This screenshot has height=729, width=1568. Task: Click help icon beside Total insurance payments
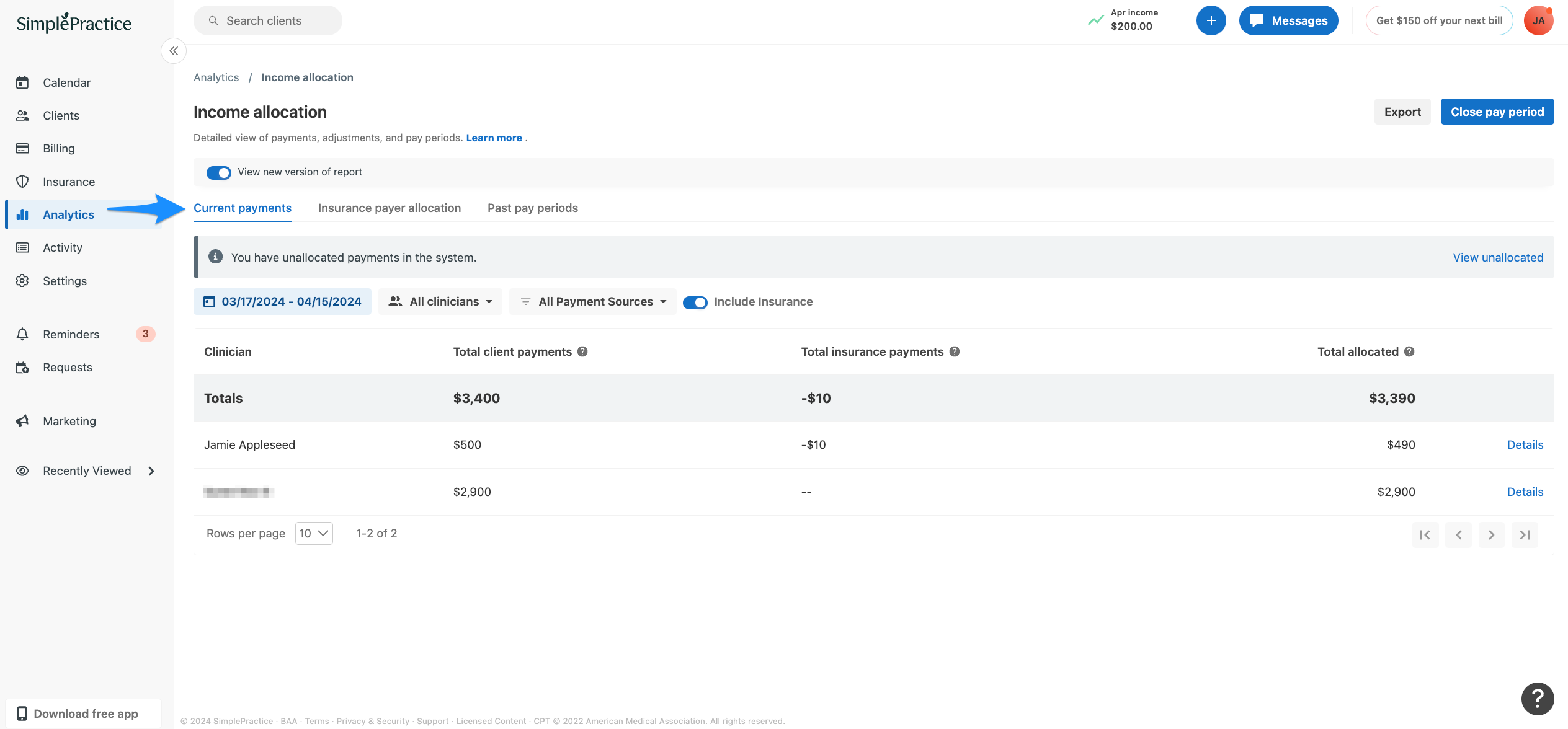955,351
